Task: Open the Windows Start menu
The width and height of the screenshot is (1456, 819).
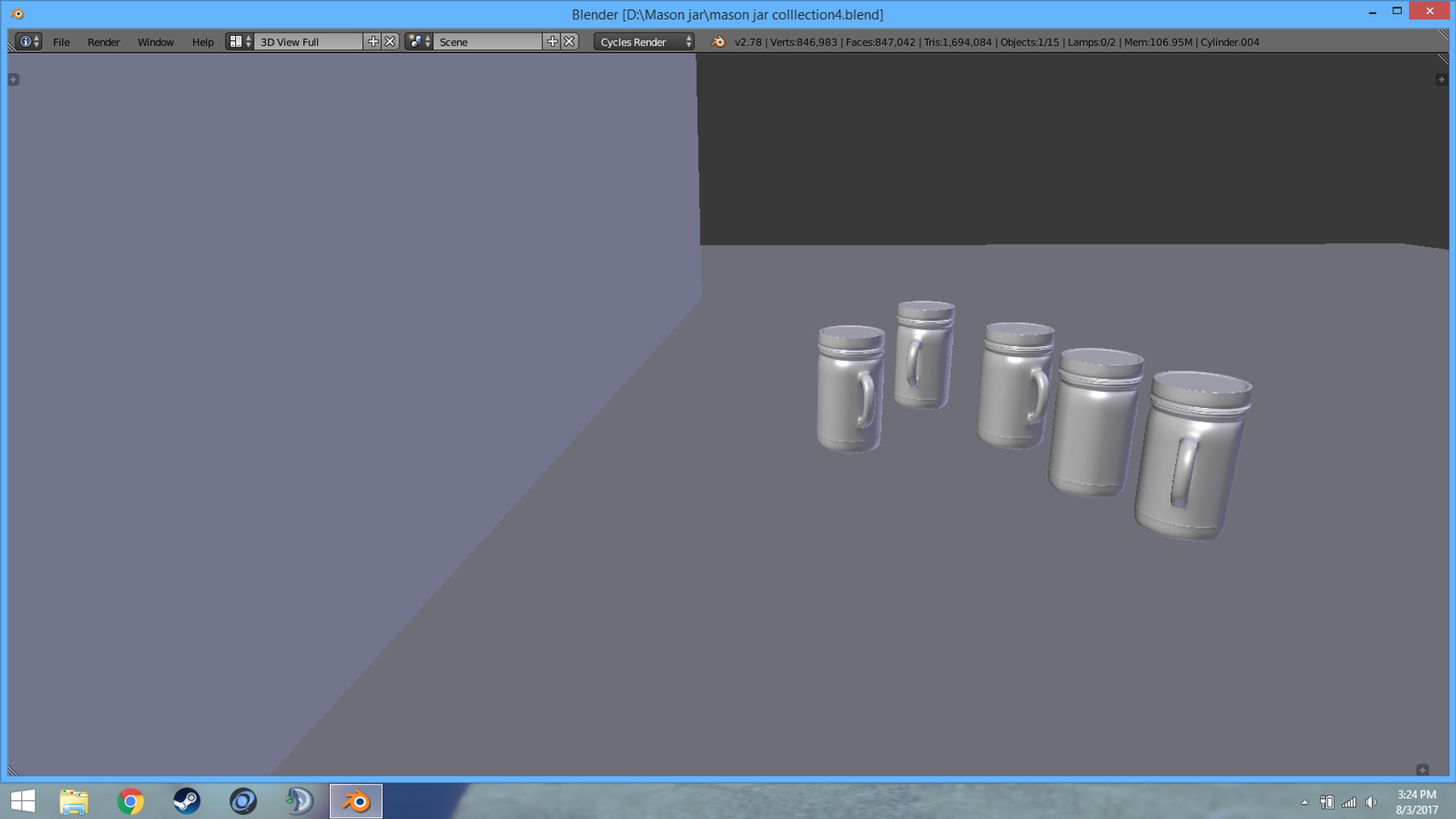Action: point(23,801)
